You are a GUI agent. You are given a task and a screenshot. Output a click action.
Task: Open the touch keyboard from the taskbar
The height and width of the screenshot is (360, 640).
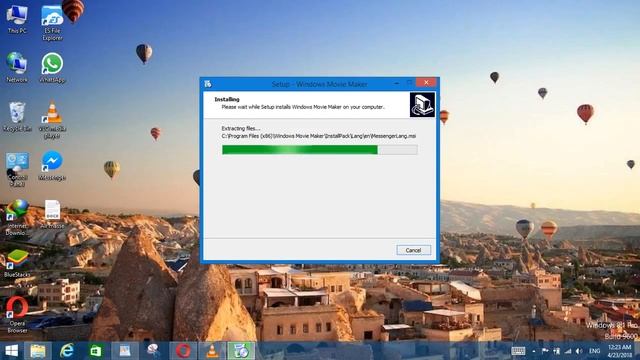[518, 351]
